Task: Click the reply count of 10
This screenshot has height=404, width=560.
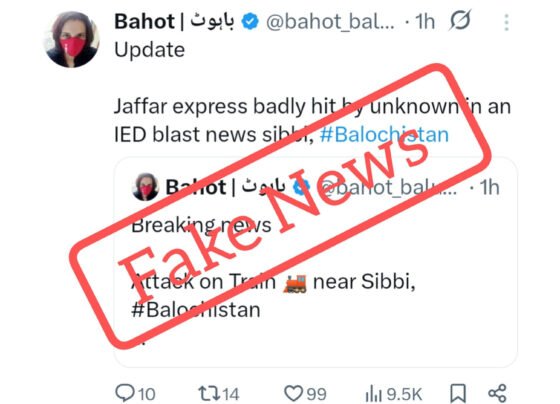Action: pyautogui.click(x=146, y=394)
